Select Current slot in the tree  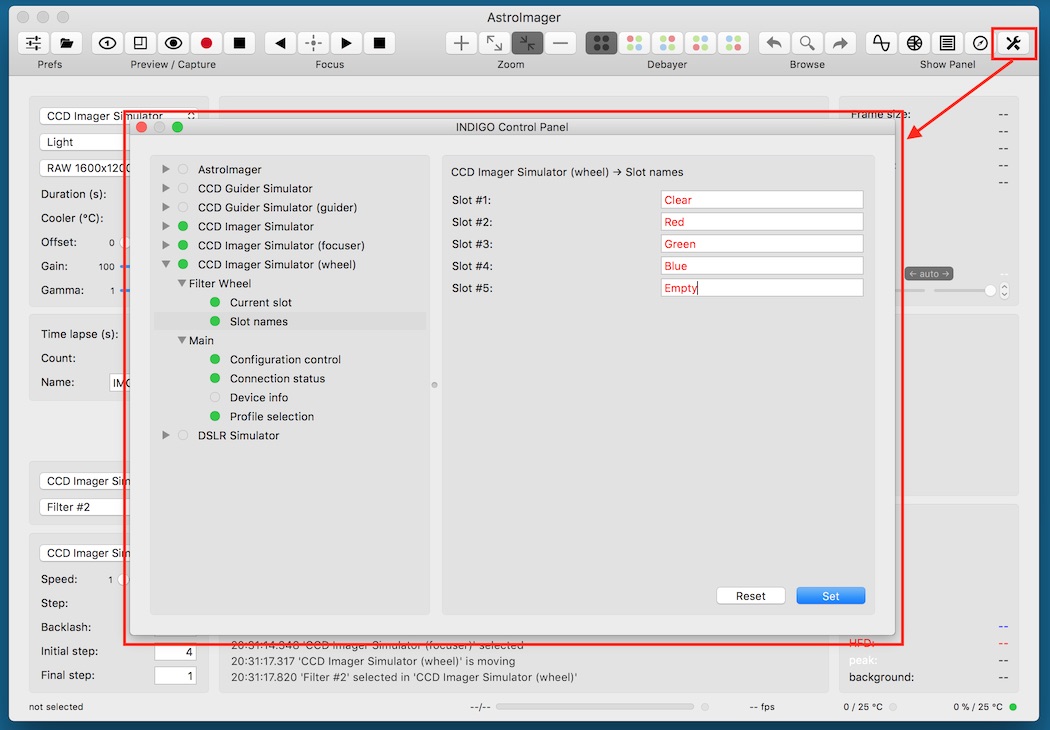(x=260, y=303)
